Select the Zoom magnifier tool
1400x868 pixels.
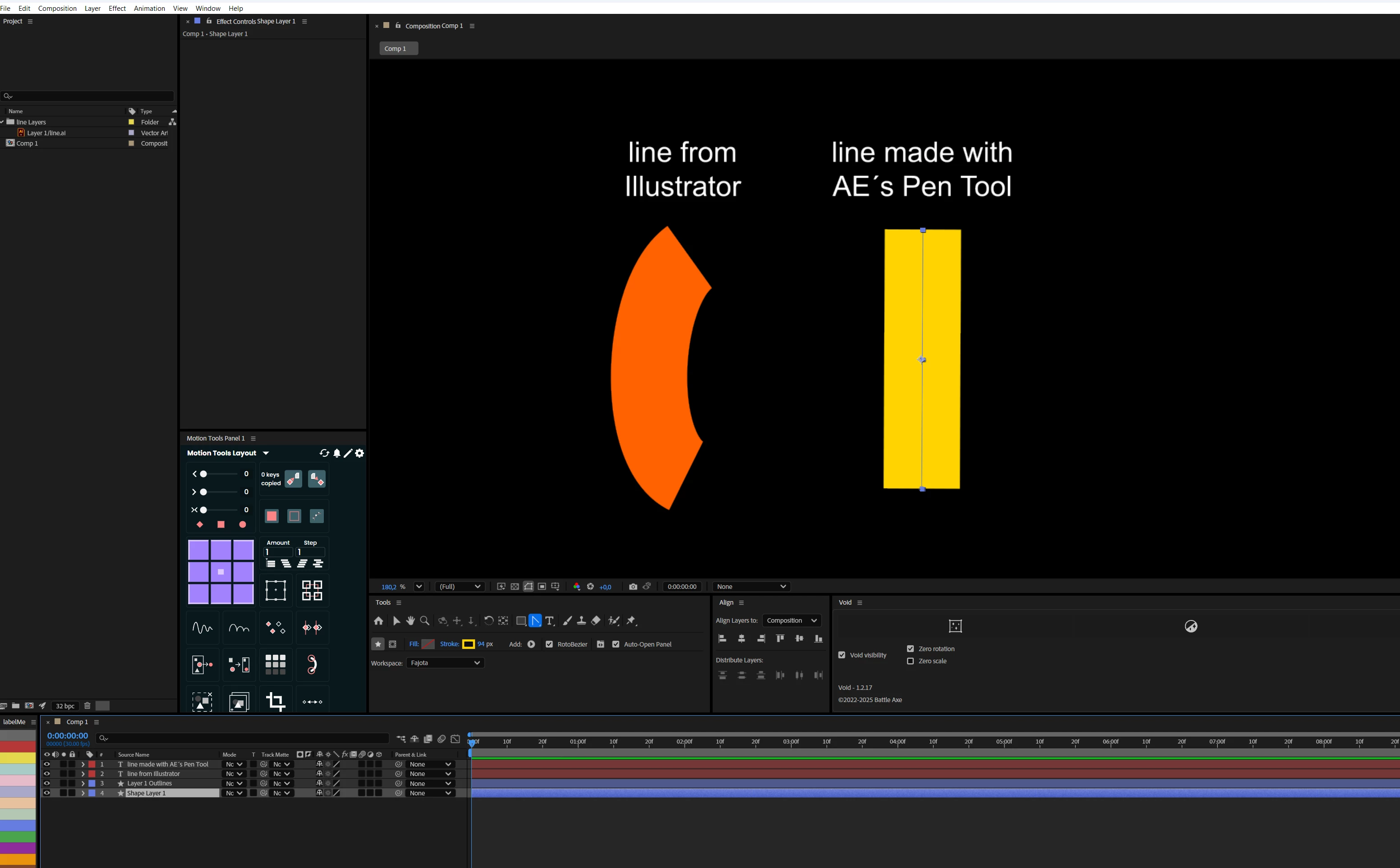(425, 620)
